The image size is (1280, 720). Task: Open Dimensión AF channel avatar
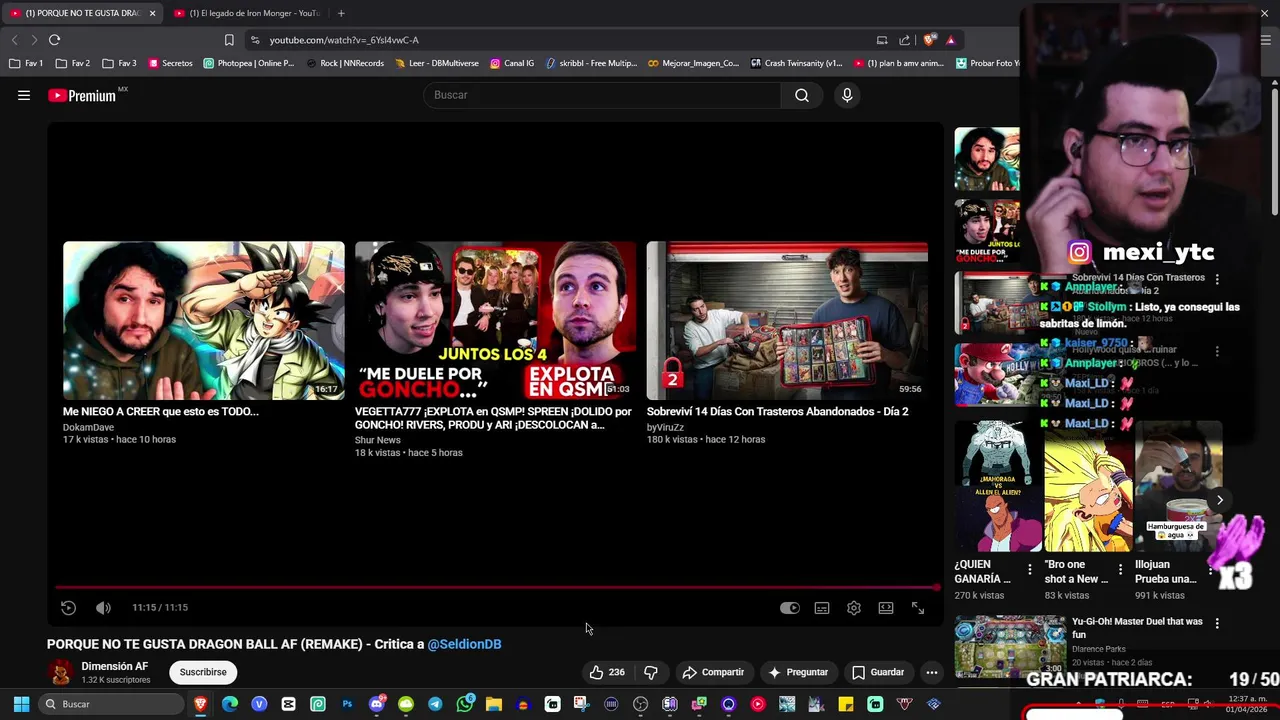tap(61, 672)
